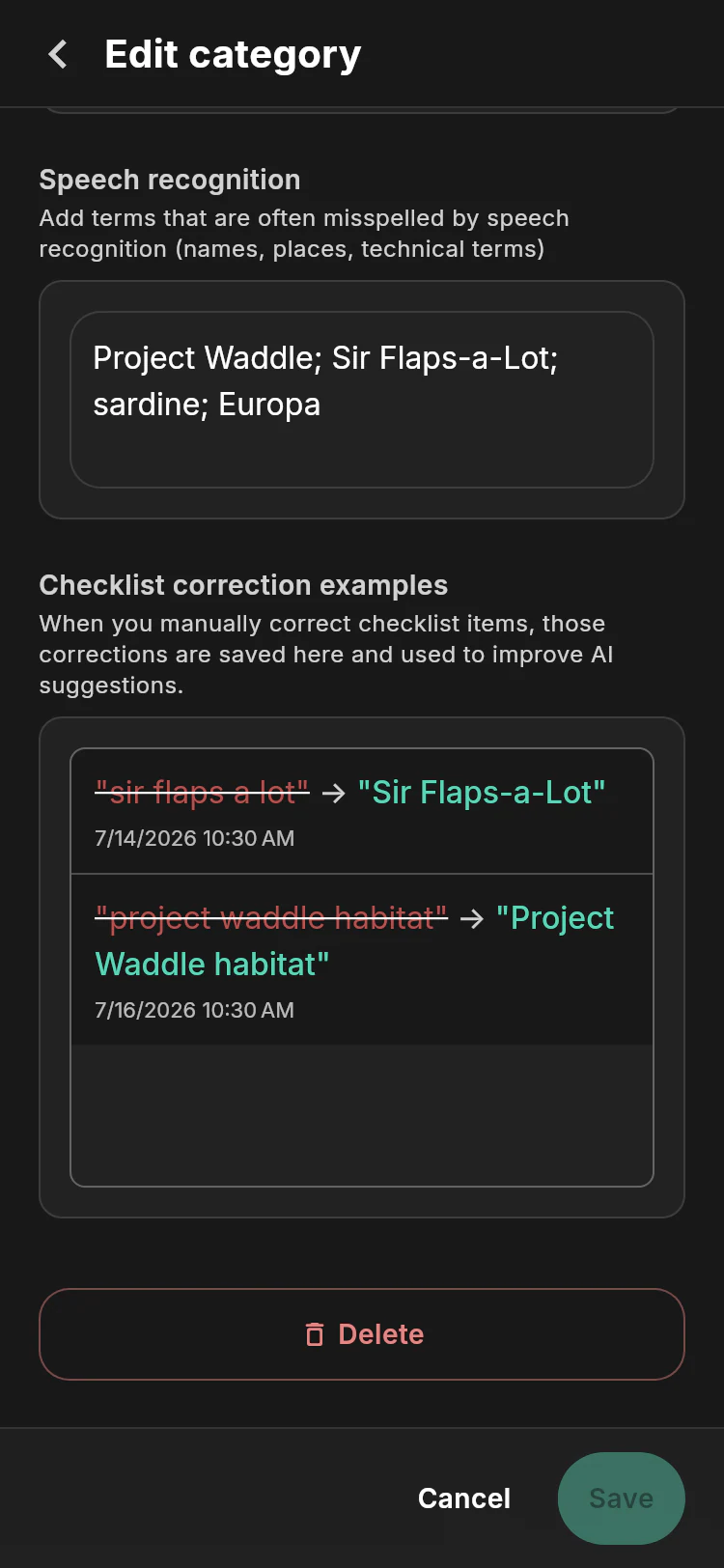Click the arrow icon in the Project Waddle correction
The image size is (724, 1568).
[x=472, y=918]
